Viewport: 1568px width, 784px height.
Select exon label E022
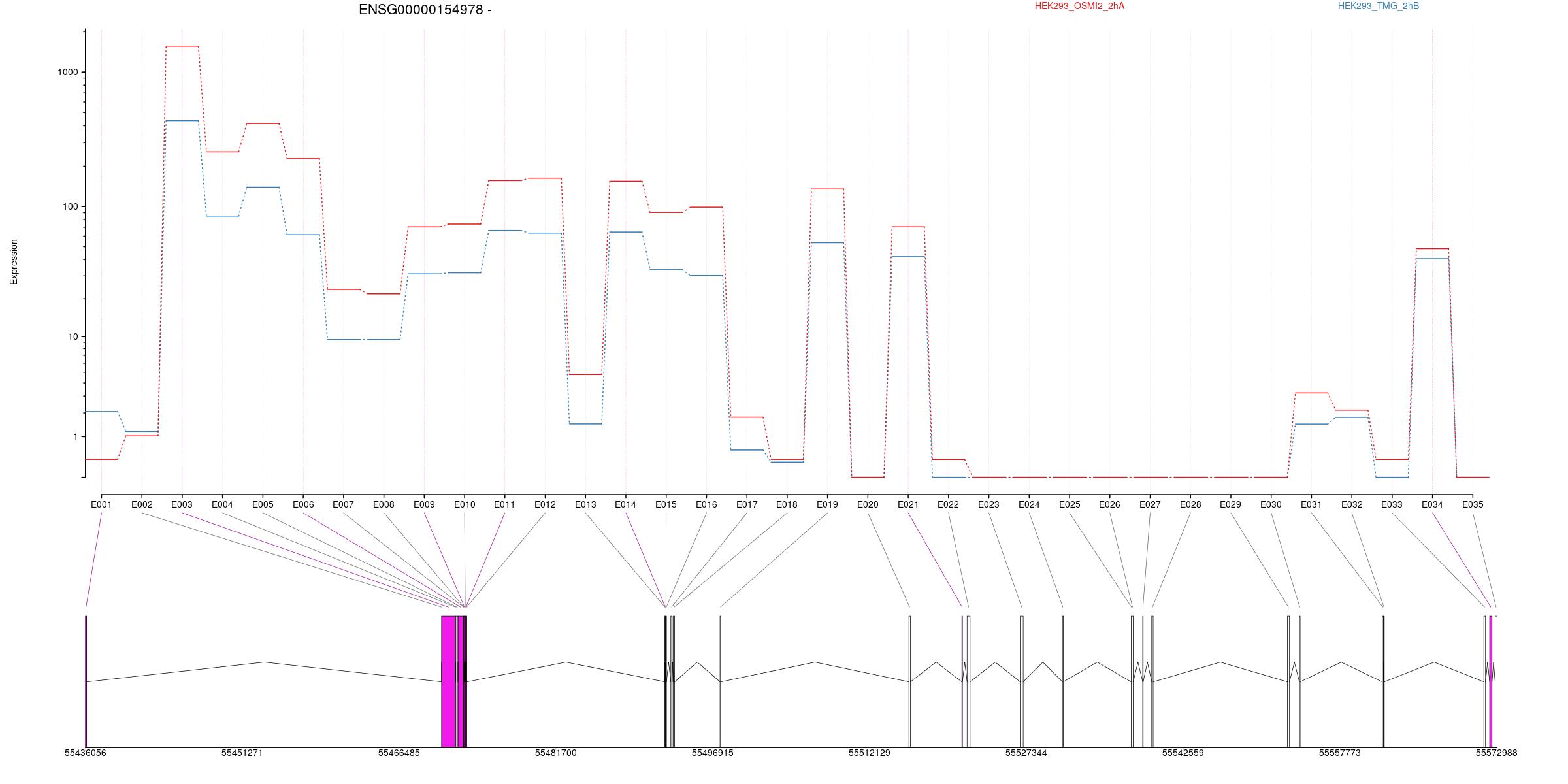(948, 504)
